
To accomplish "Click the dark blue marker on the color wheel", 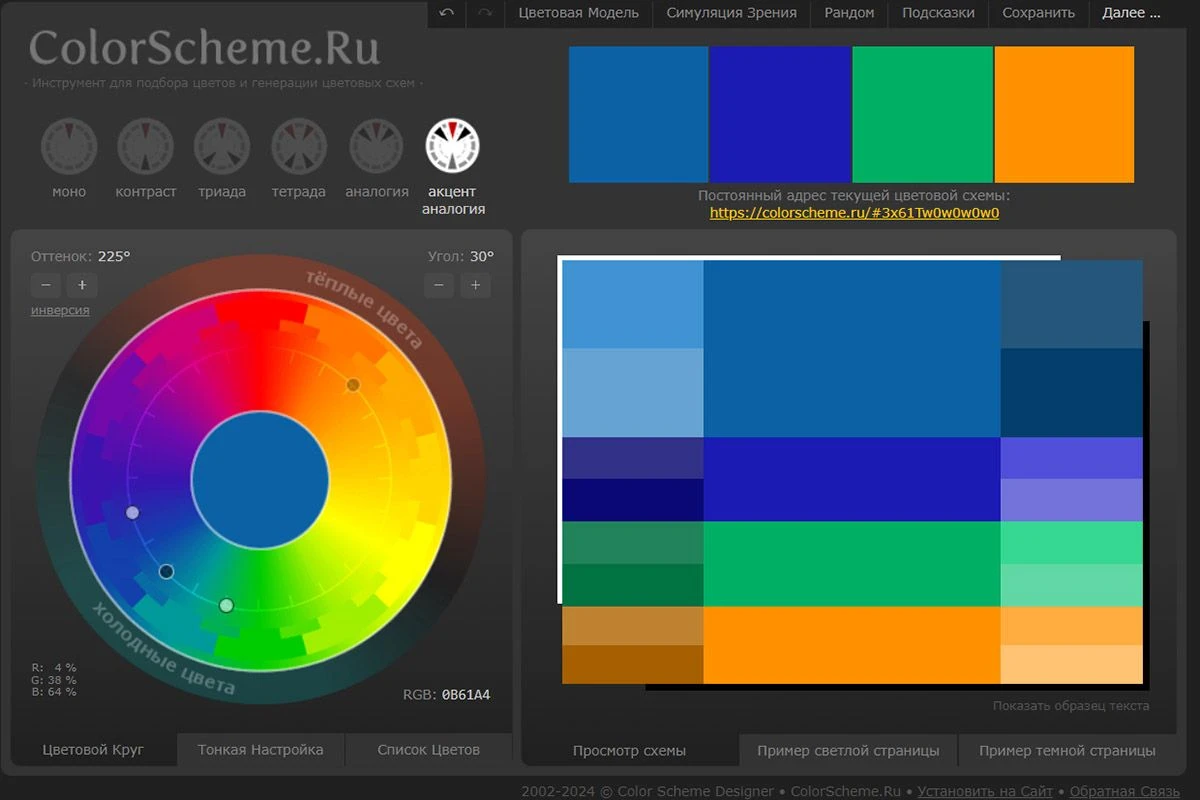I will pyautogui.click(x=166, y=572).
